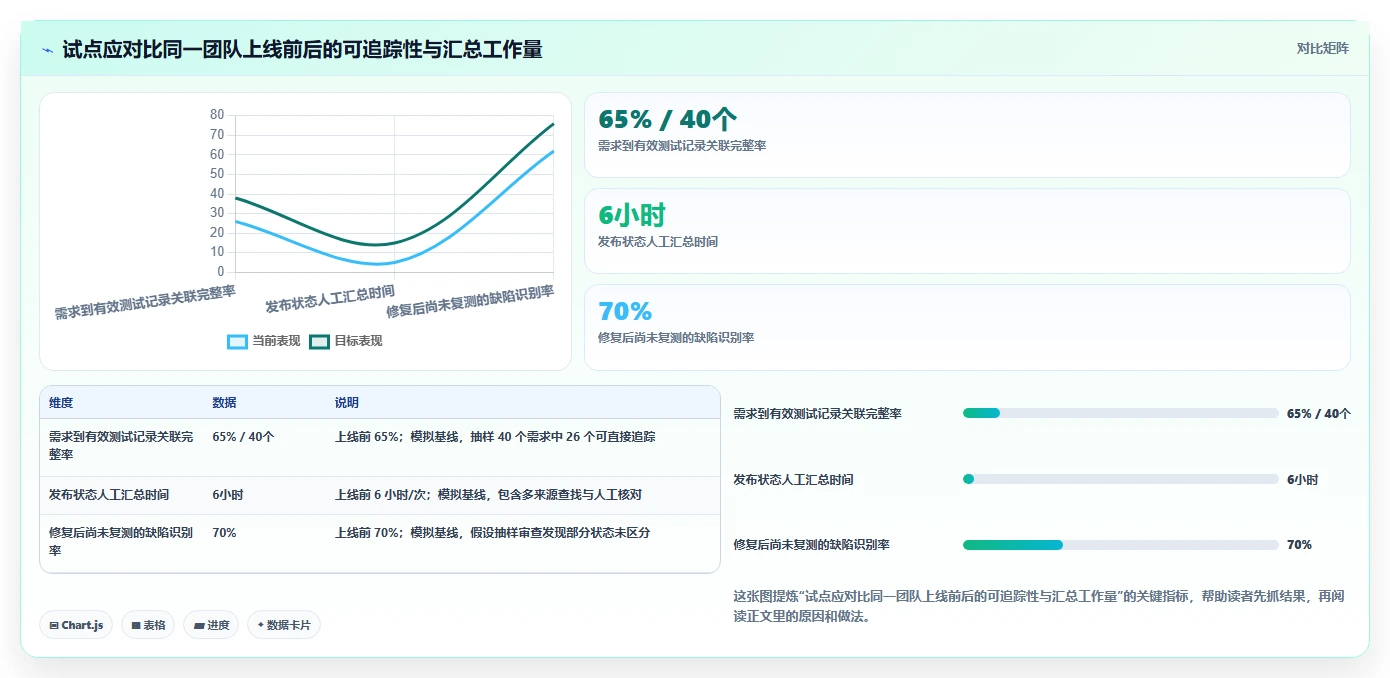1390x678 pixels.
Task: Click chart x-axis label 修复后尚未复测的缺陷识别率
Action: tap(470, 302)
